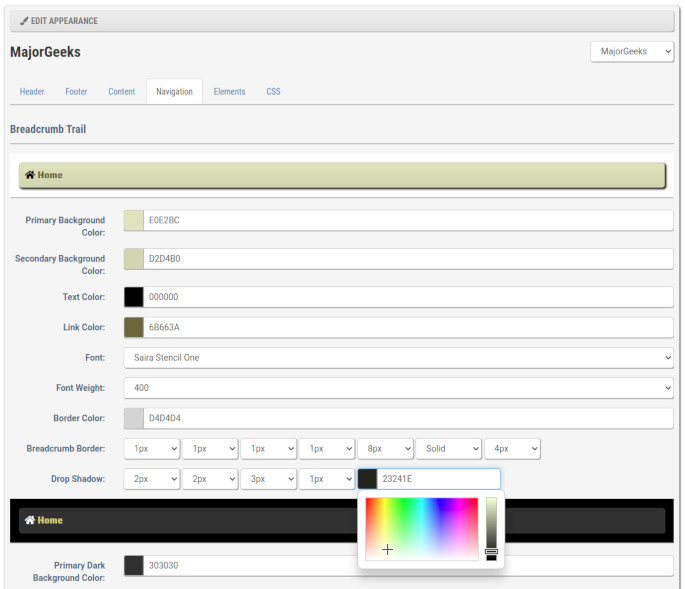Click the home icon in dark breadcrumb preview
Screen dimensions: 685x589
click(x=30, y=520)
